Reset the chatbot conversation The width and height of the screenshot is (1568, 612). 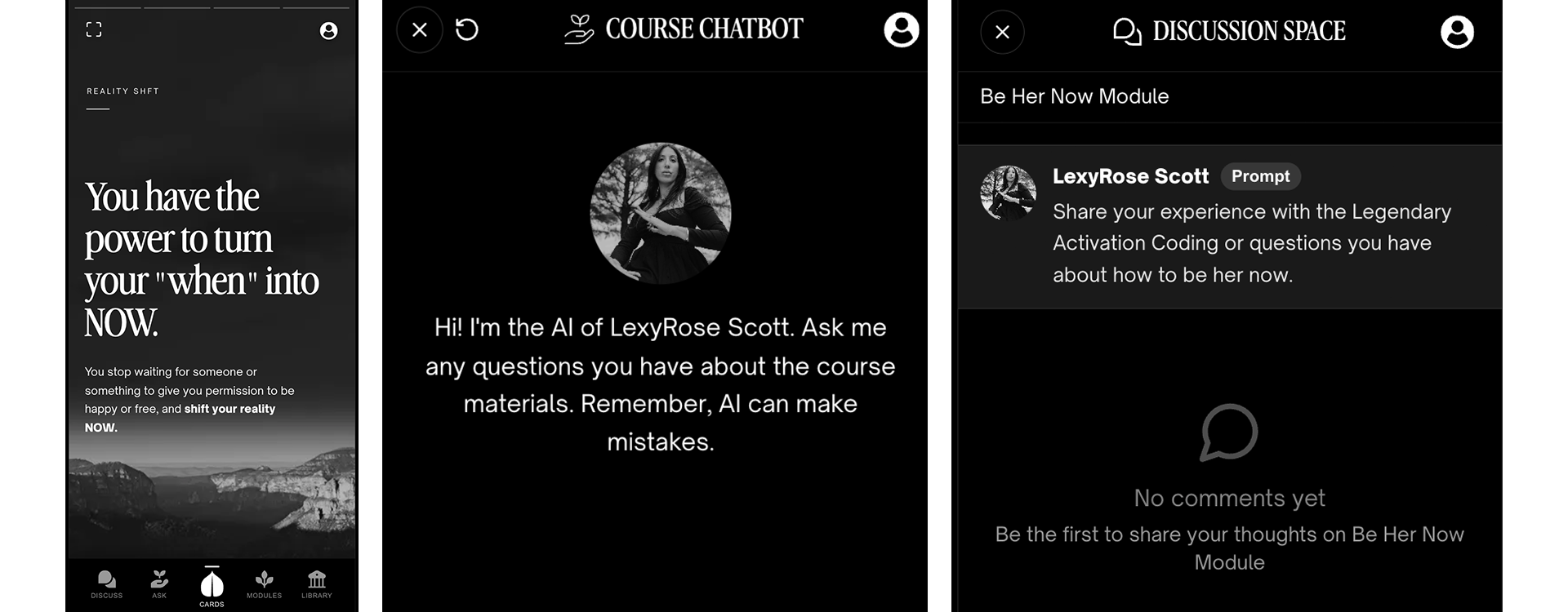(x=467, y=30)
